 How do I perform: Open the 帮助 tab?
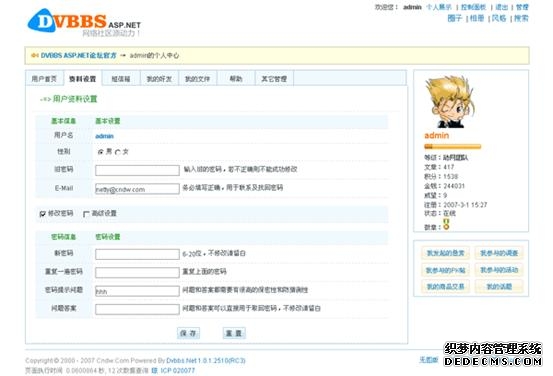click(x=236, y=79)
